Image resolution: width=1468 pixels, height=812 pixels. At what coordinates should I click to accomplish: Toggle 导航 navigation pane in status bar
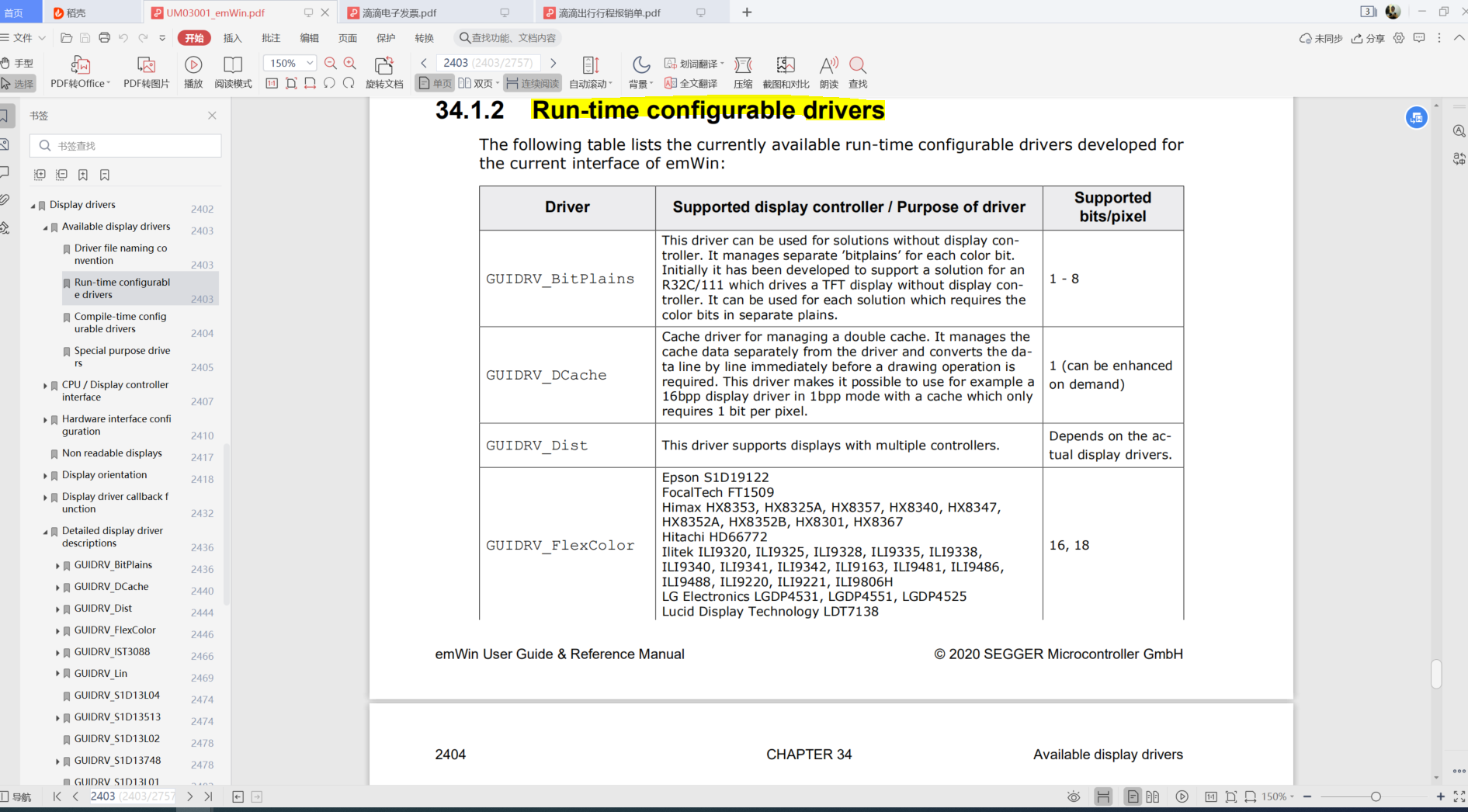point(16,796)
